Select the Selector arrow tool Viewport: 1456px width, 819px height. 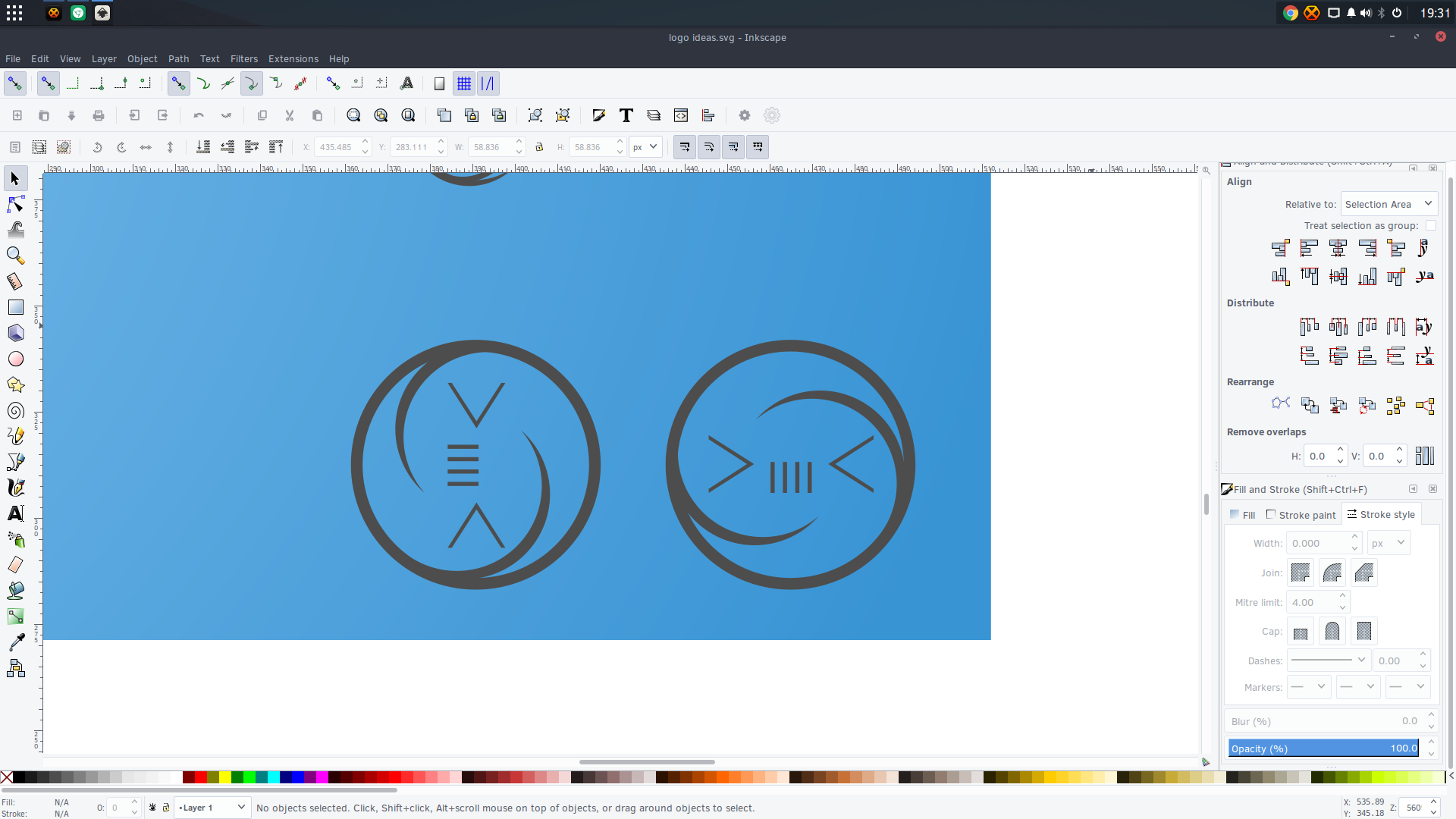[15, 178]
